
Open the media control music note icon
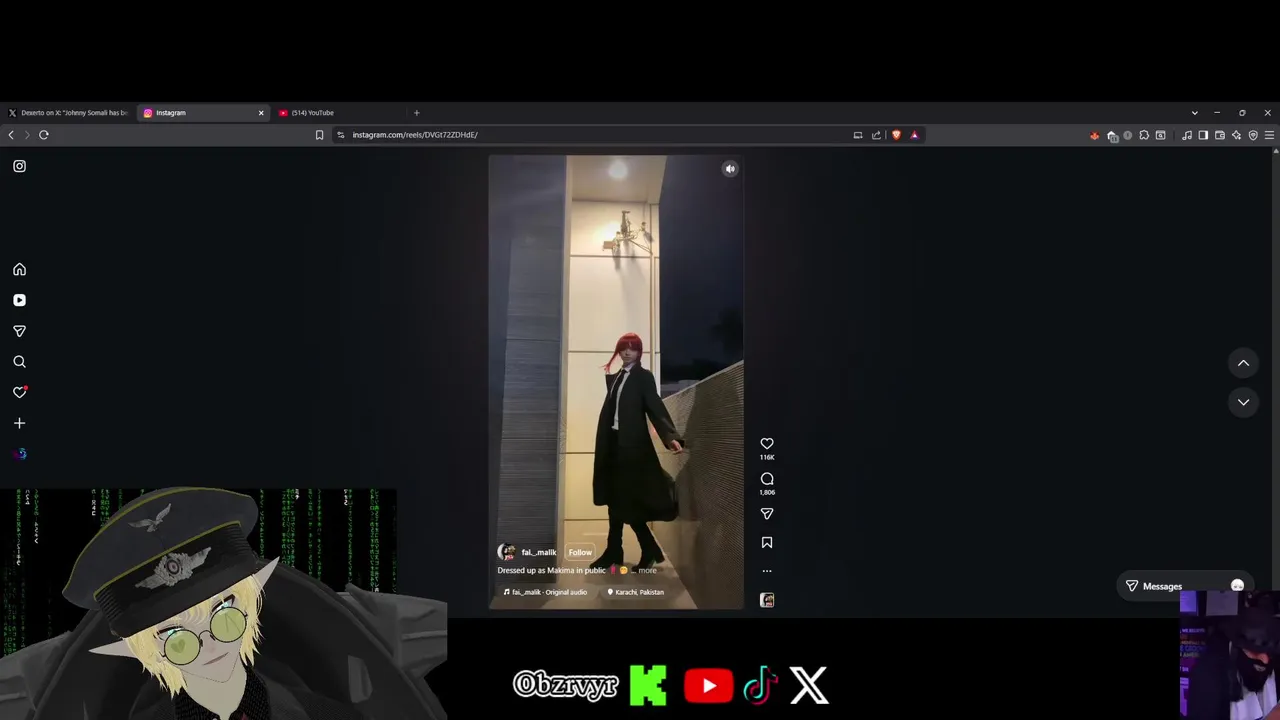click(x=1187, y=135)
